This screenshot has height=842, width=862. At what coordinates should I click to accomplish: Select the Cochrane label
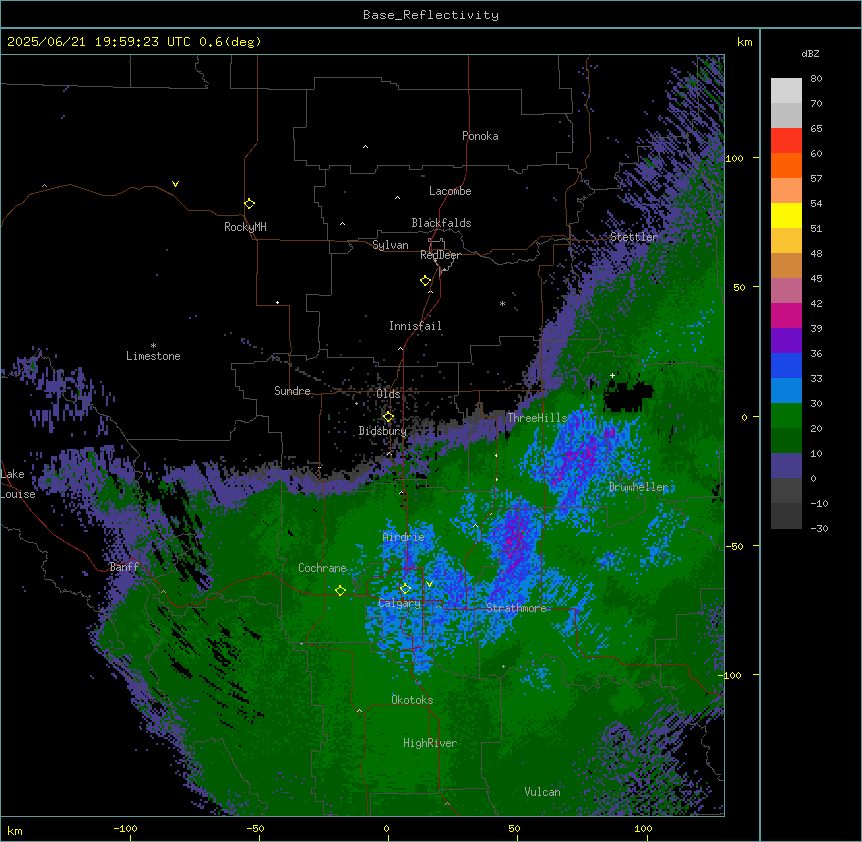tap(322, 568)
